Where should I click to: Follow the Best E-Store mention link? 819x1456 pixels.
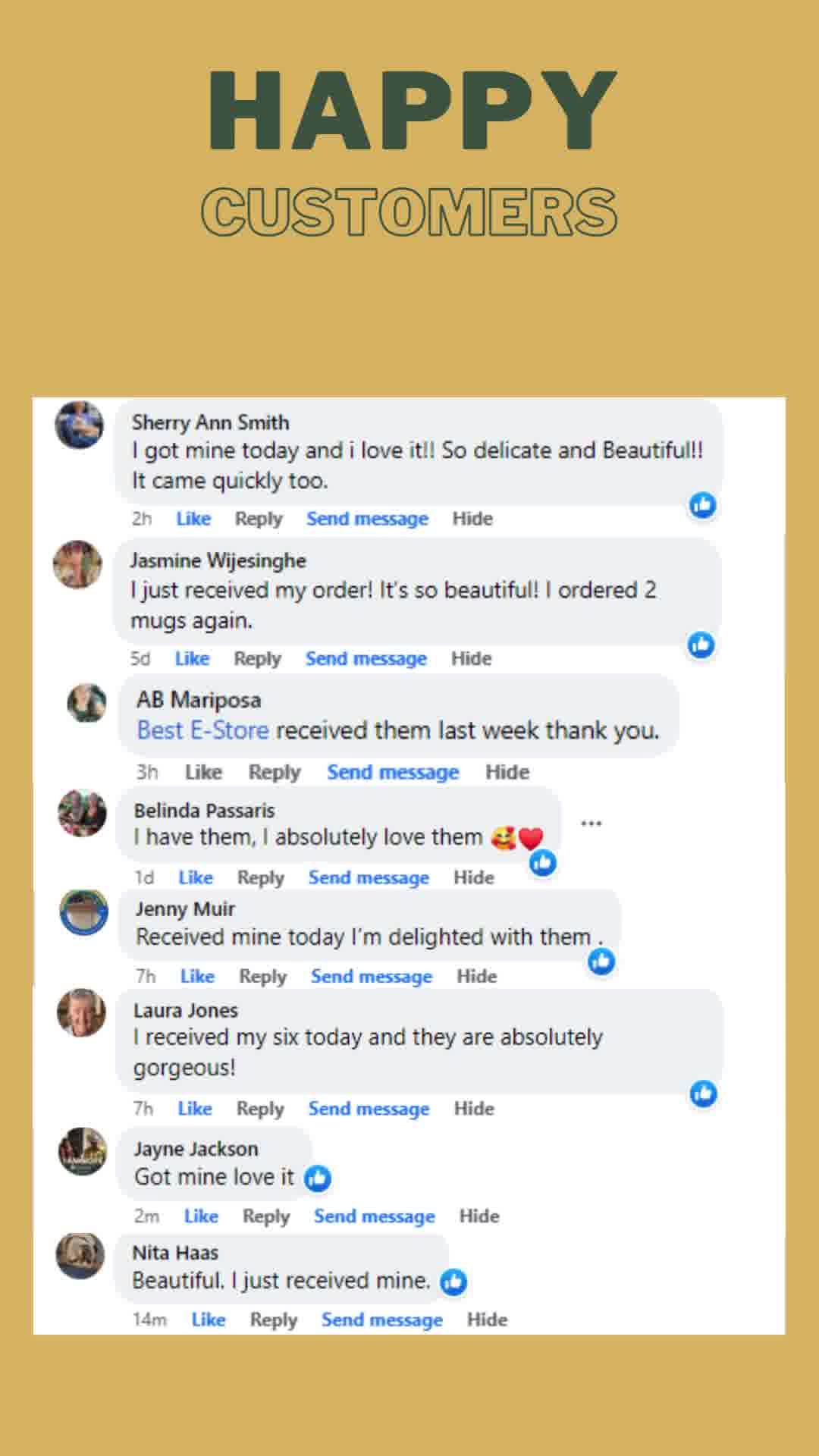(x=202, y=730)
